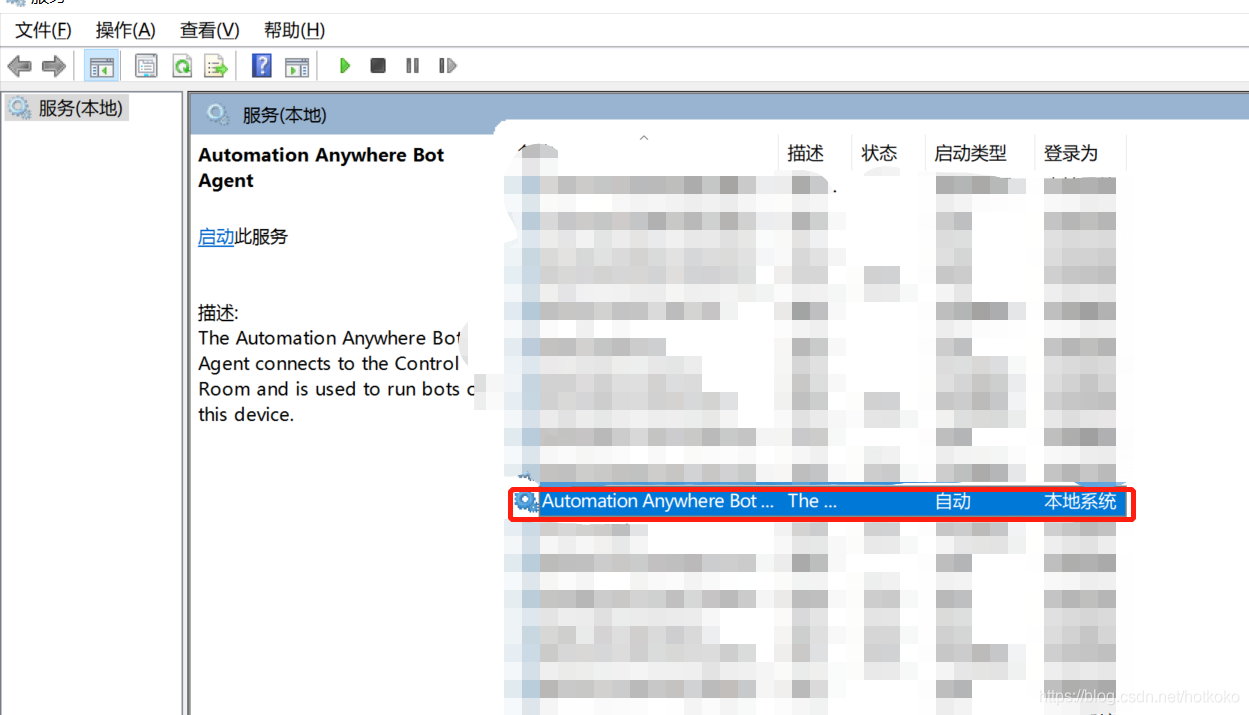Click the Back navigation arrow

19,65
